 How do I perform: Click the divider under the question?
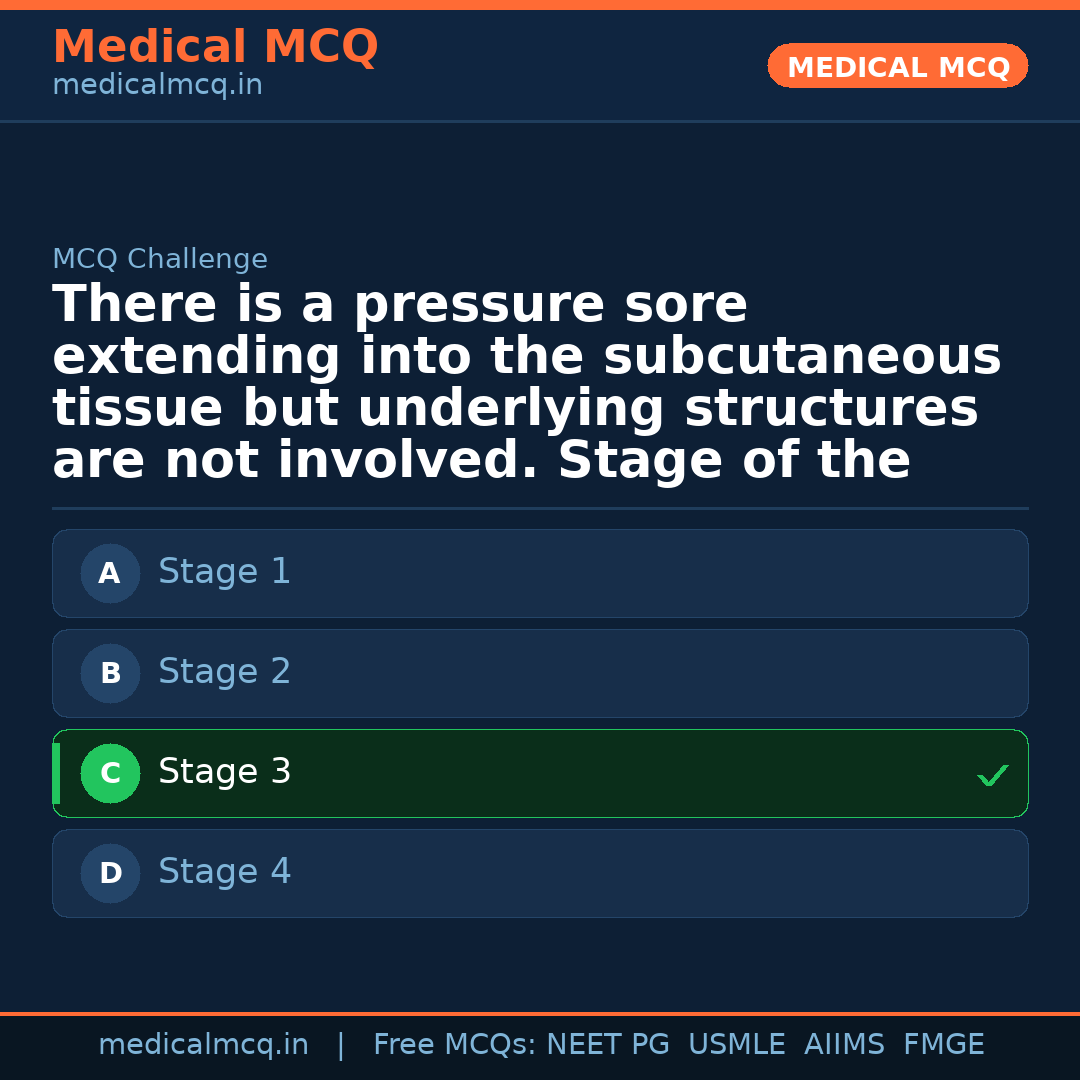[x=540, y=506]
